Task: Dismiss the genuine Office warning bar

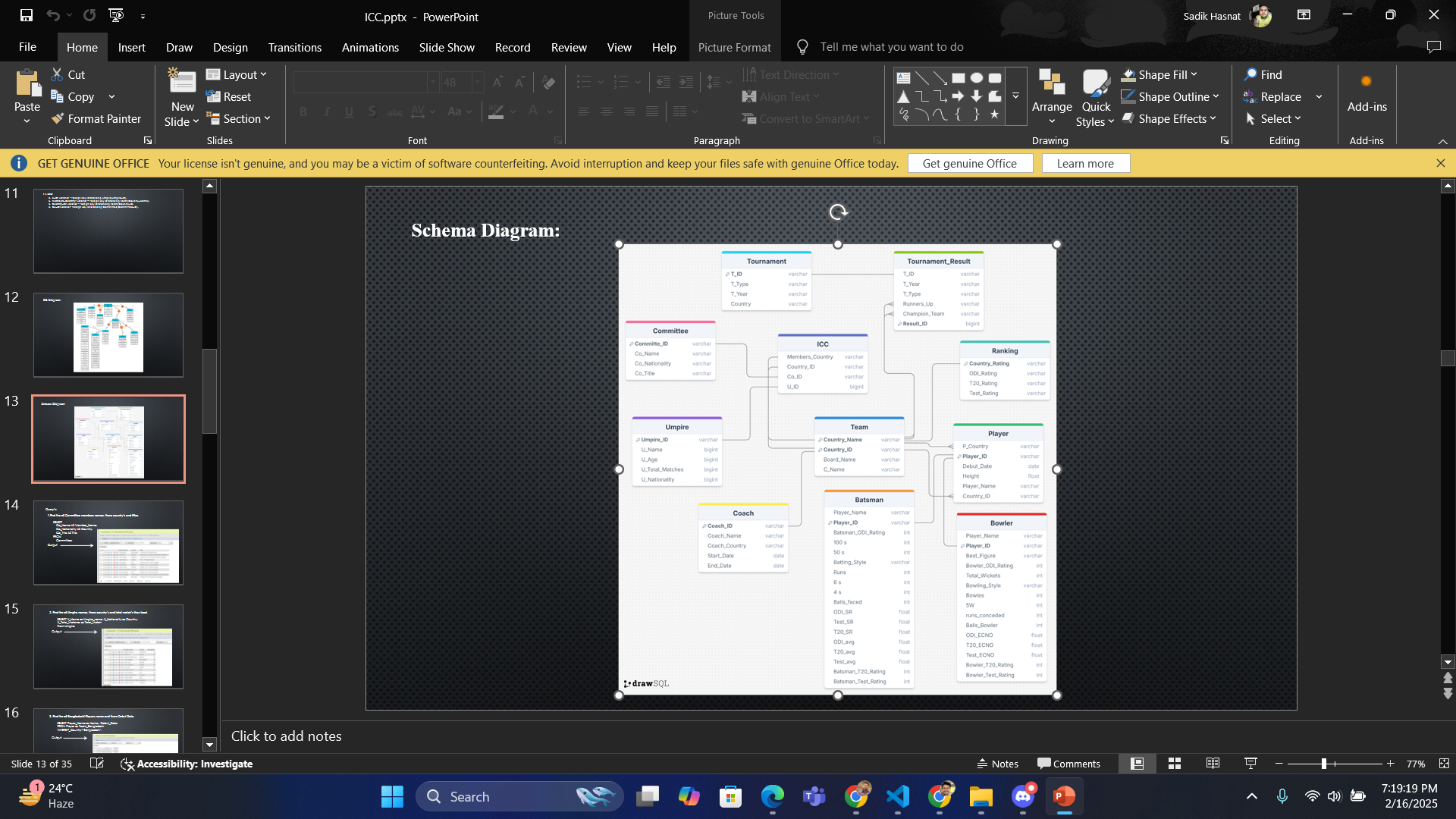Action: [1441, 163]
